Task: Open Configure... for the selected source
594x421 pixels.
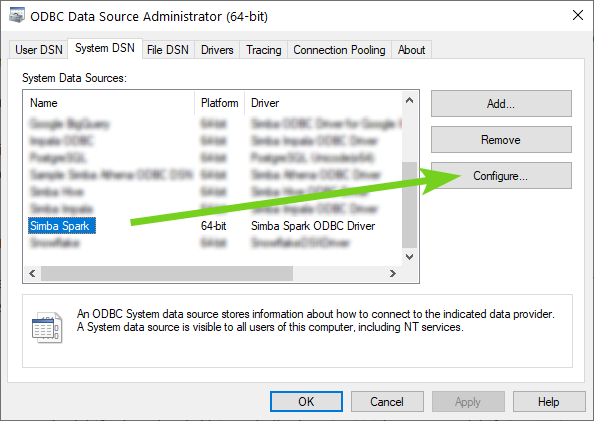Action: (501, 175)
